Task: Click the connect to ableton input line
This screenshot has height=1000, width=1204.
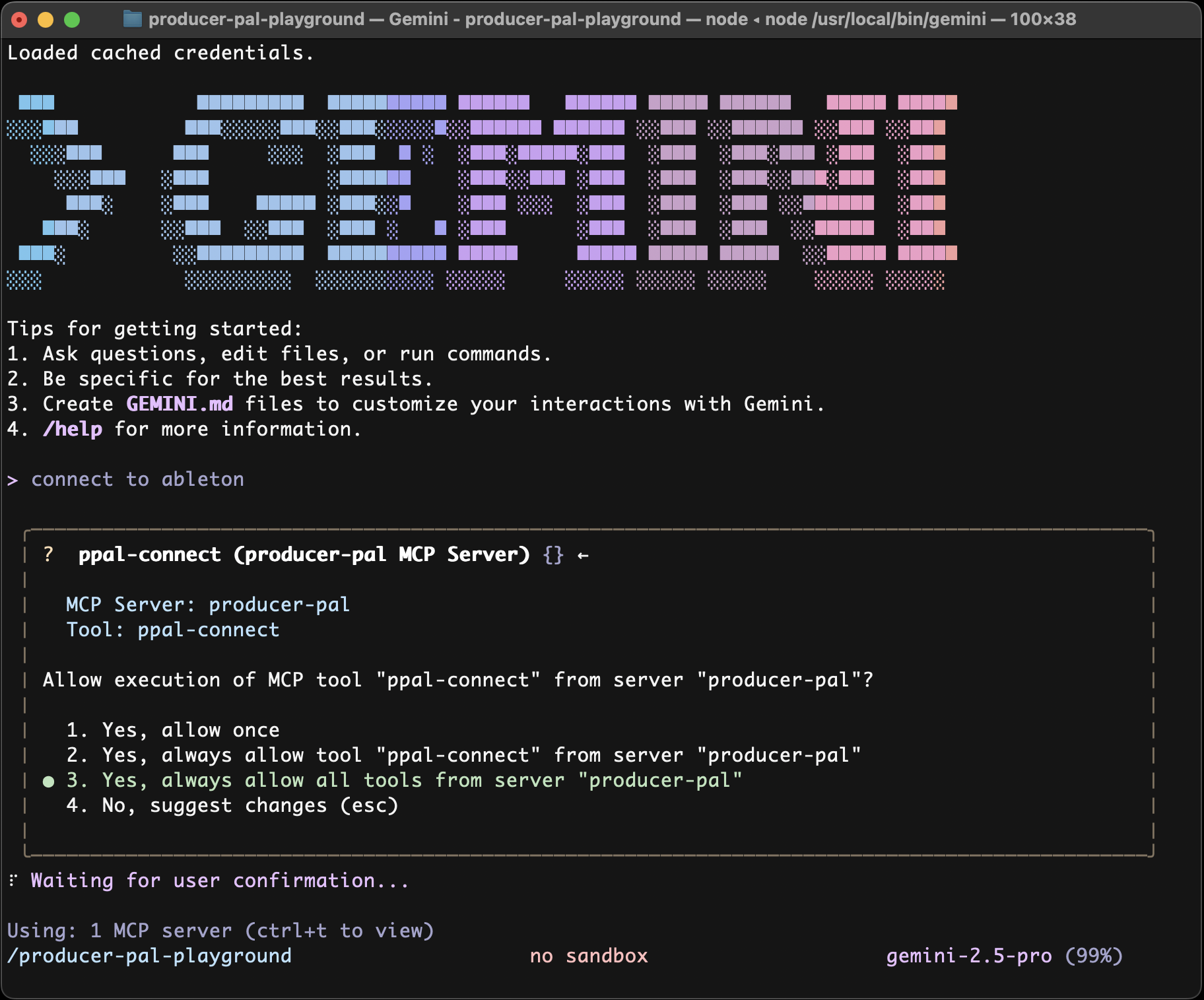Action: tap(137, 480)
